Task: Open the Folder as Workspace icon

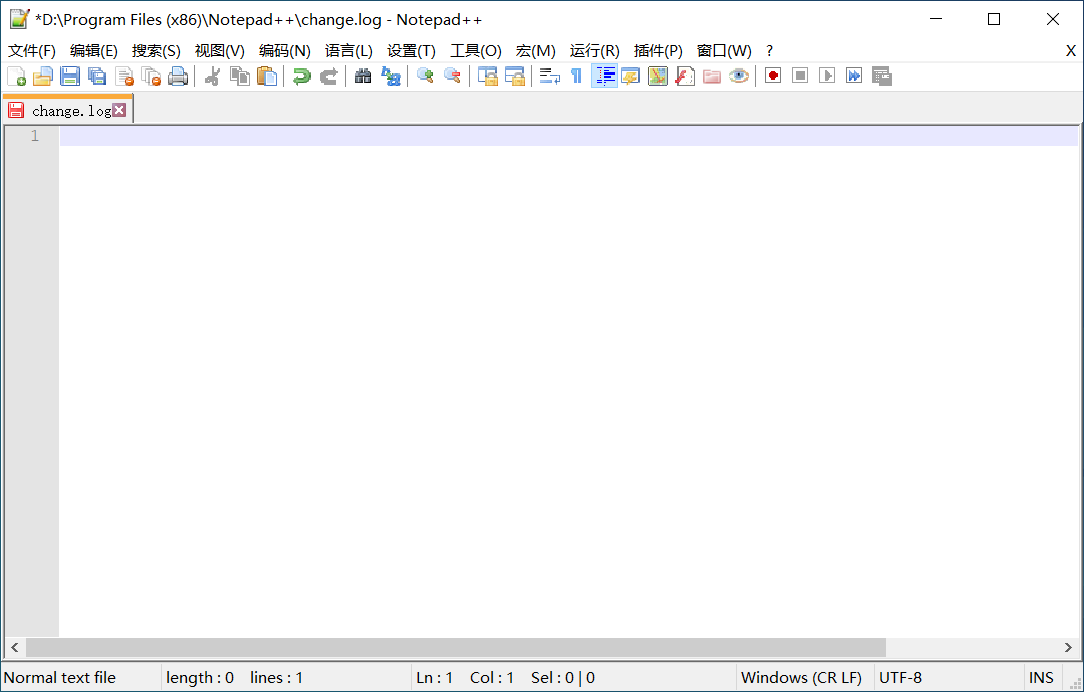Action: [712, 76]
